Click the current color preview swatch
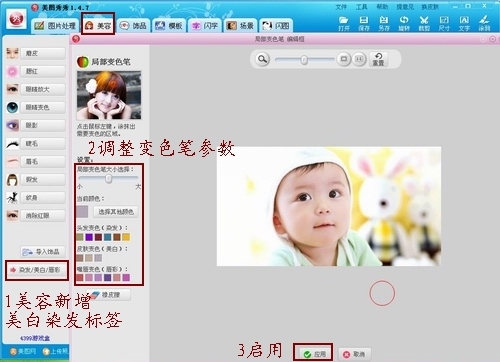Image resolution: width=500 pixels, height=362 pixels. (82, 212)
